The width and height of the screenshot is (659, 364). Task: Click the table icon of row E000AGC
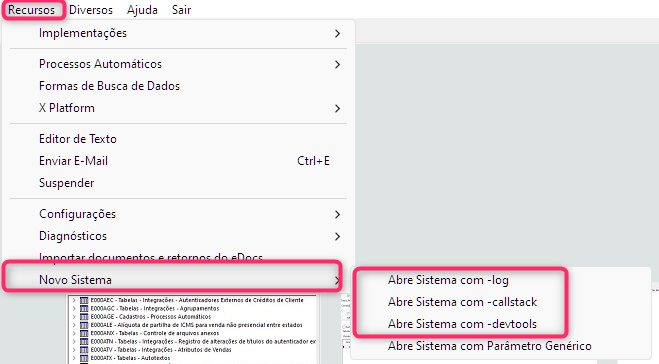(84, 309)
